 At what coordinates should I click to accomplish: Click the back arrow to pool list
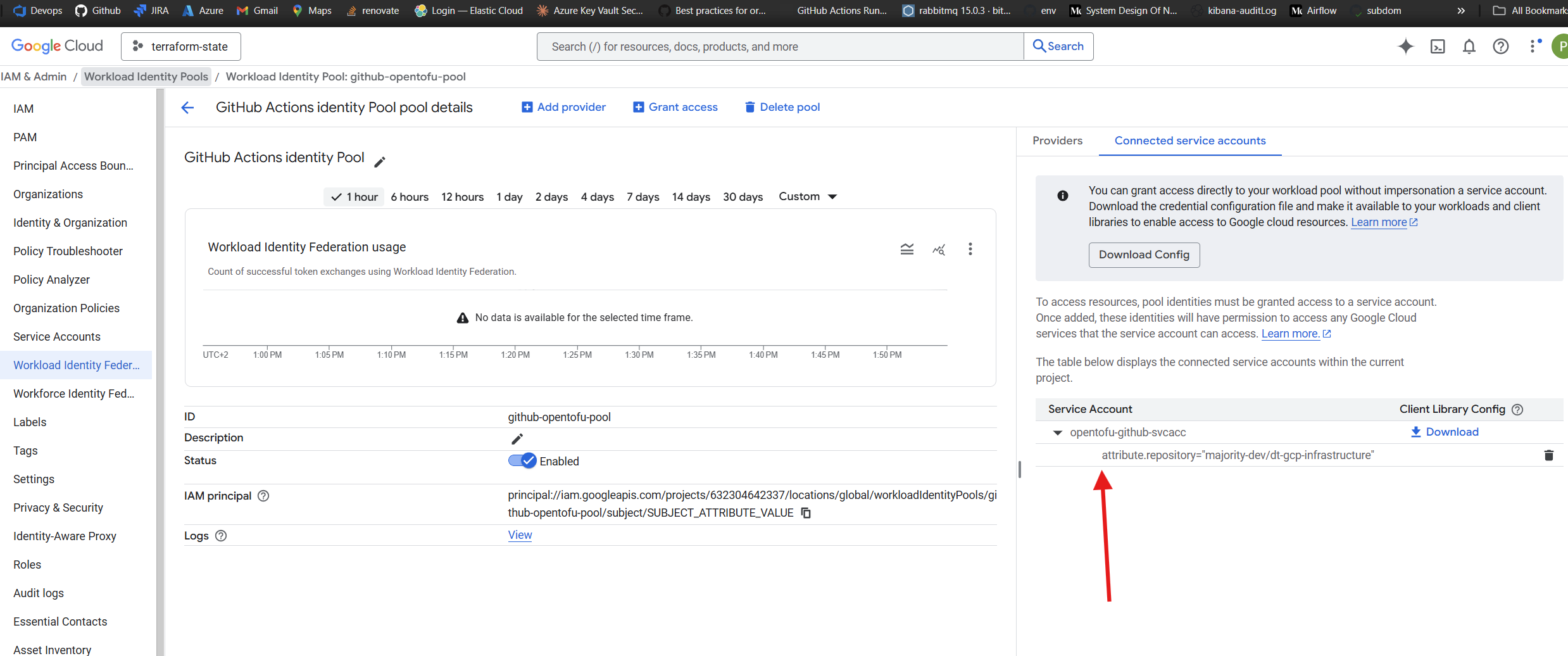pos(187,108)
